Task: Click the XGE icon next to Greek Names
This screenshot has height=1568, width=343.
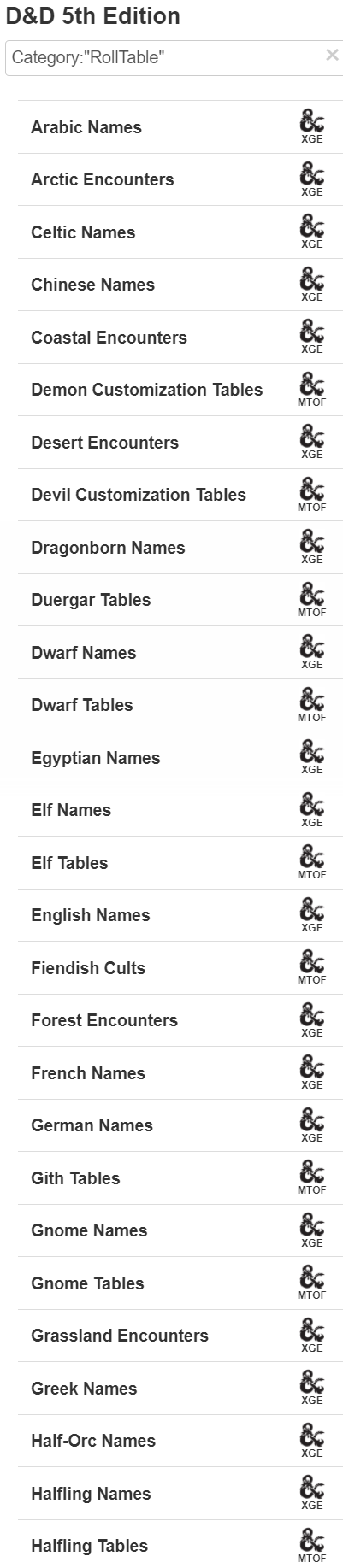Action: [312, 1388]
